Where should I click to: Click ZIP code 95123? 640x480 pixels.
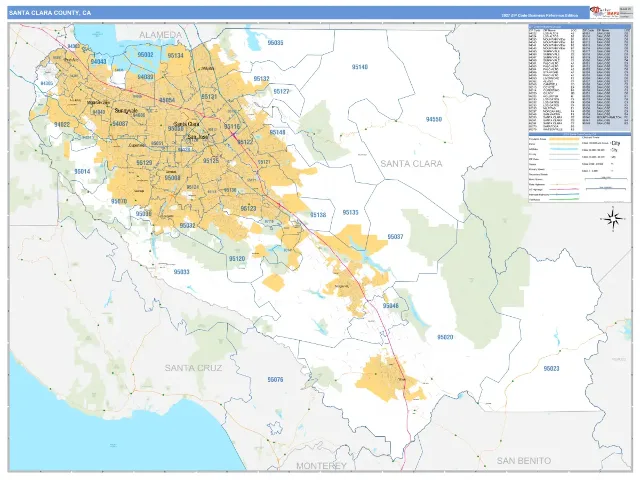pos(248,209)
